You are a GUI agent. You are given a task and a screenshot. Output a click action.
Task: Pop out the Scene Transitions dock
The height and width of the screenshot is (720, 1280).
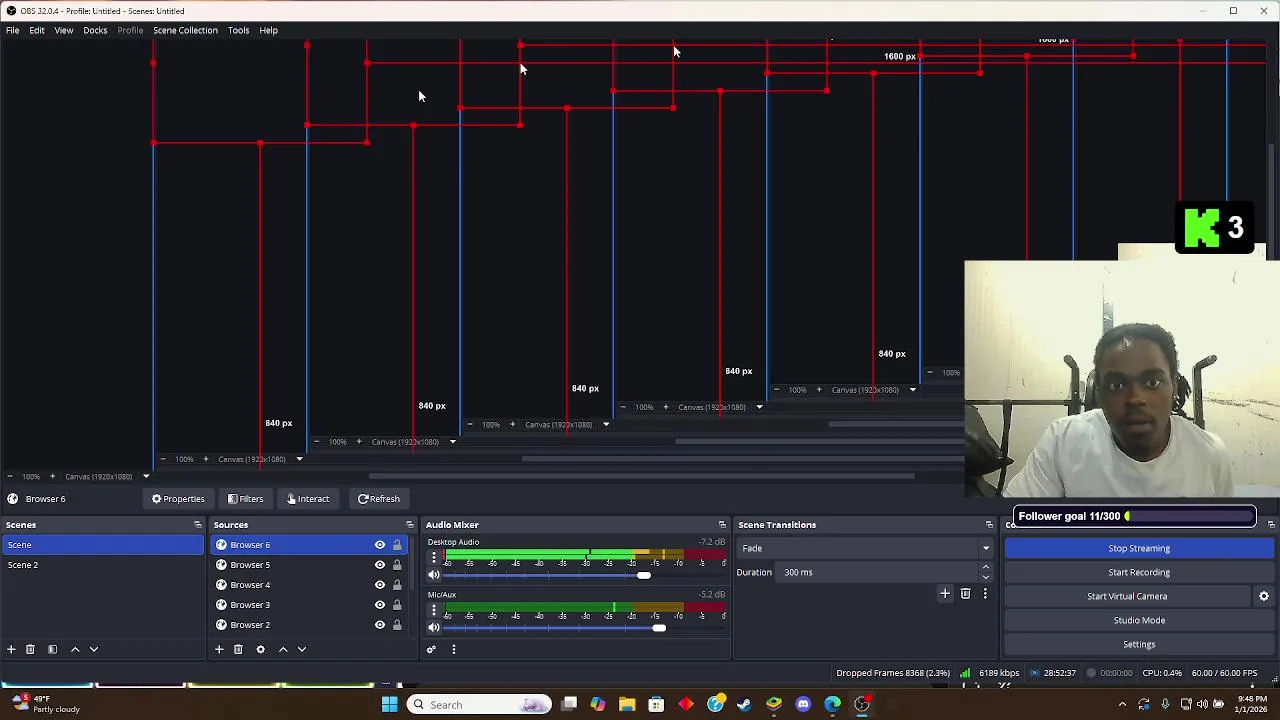989,524
